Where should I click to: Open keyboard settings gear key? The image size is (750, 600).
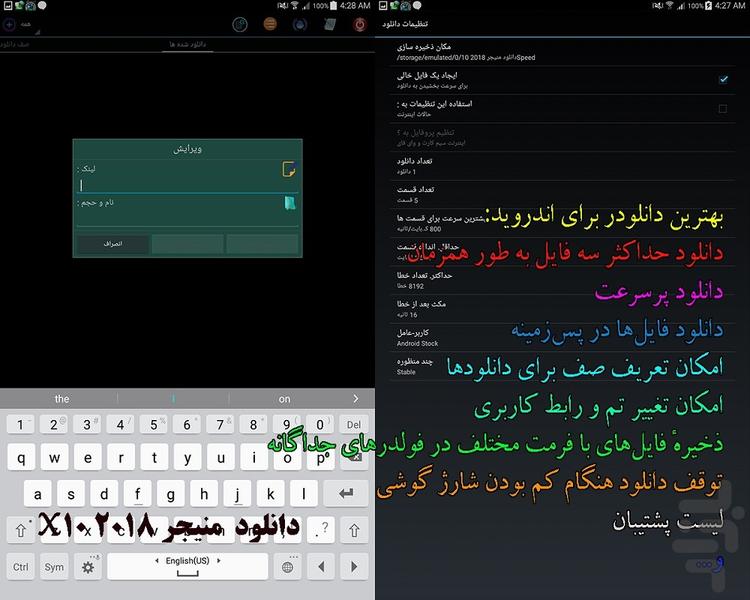(88, 567)
